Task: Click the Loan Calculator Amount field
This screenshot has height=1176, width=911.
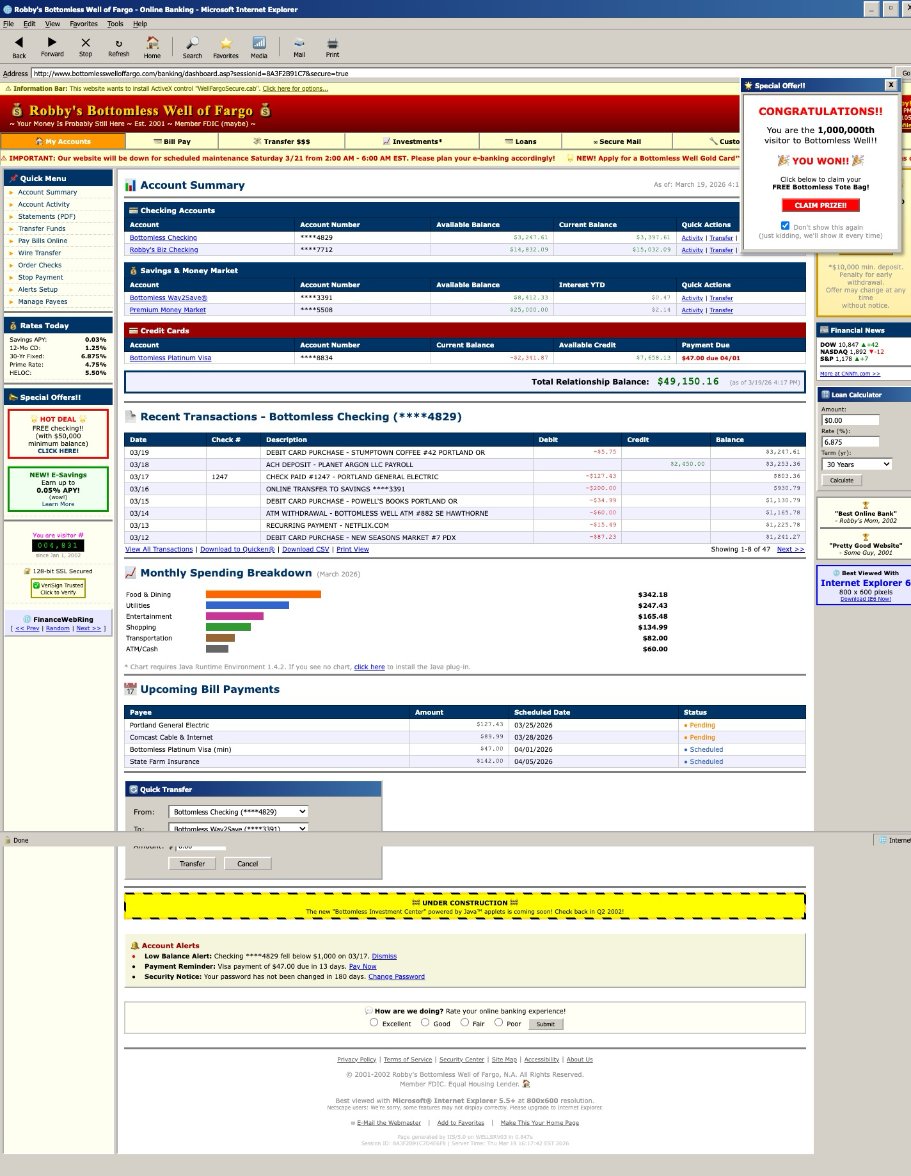Action: pyautogui.click(x=850, y=420)
